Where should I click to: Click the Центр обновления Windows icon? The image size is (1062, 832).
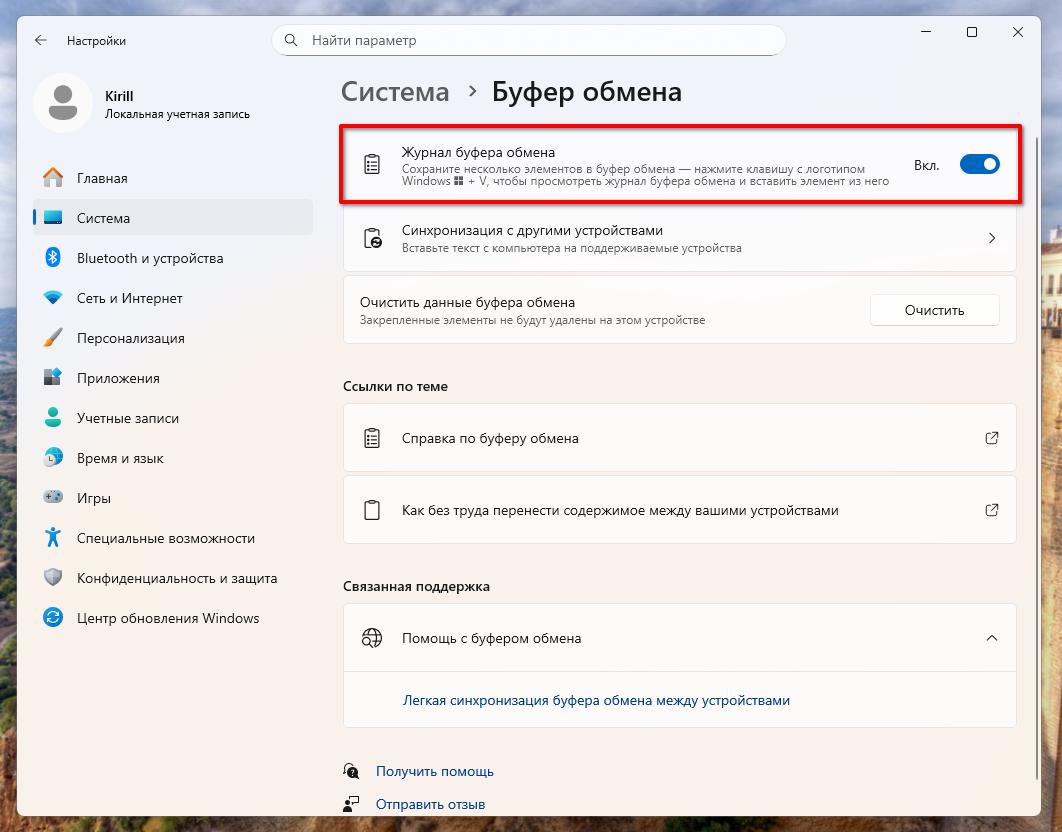click(54, 618)
